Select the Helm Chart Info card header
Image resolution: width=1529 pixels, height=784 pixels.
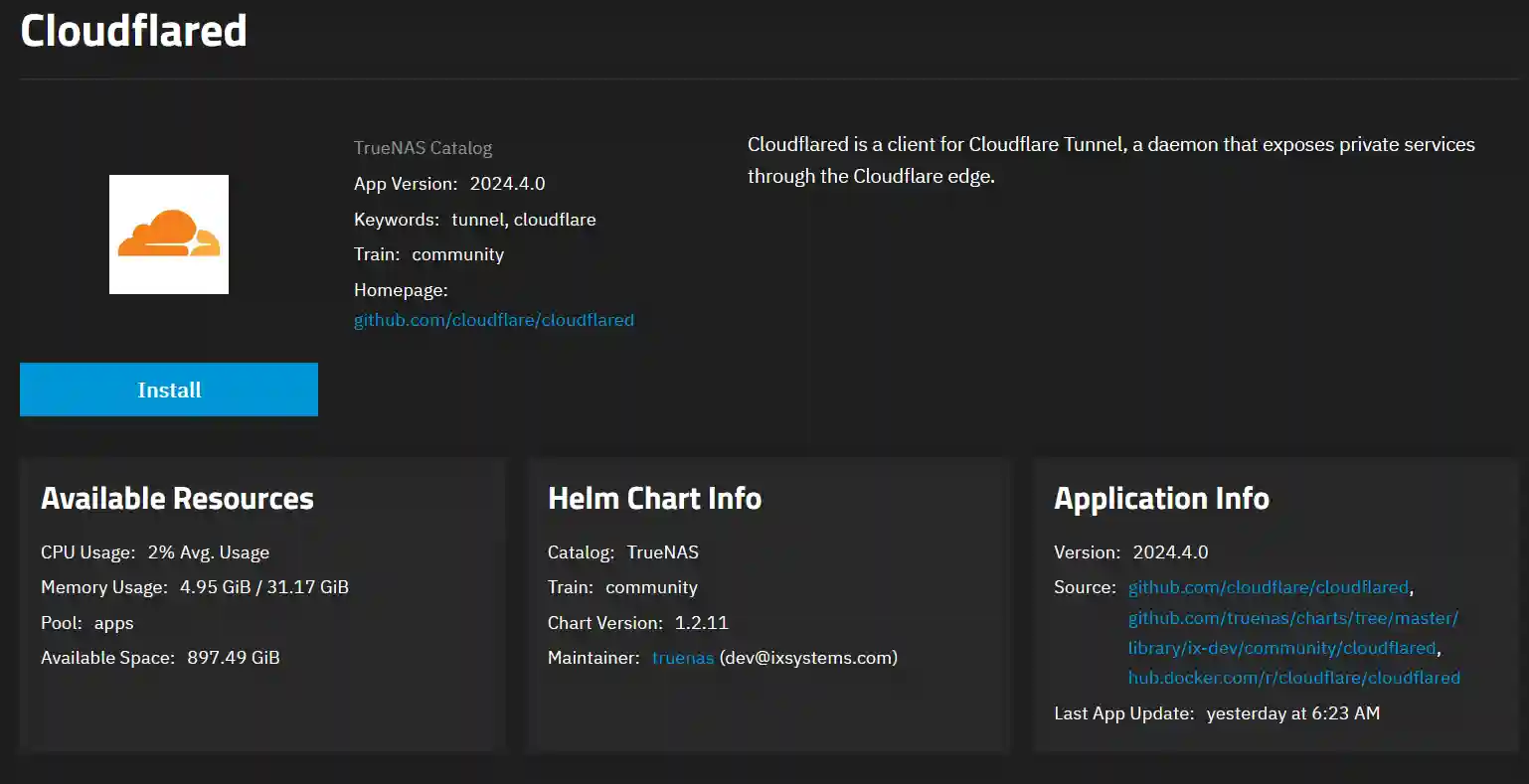coord(654,498)
